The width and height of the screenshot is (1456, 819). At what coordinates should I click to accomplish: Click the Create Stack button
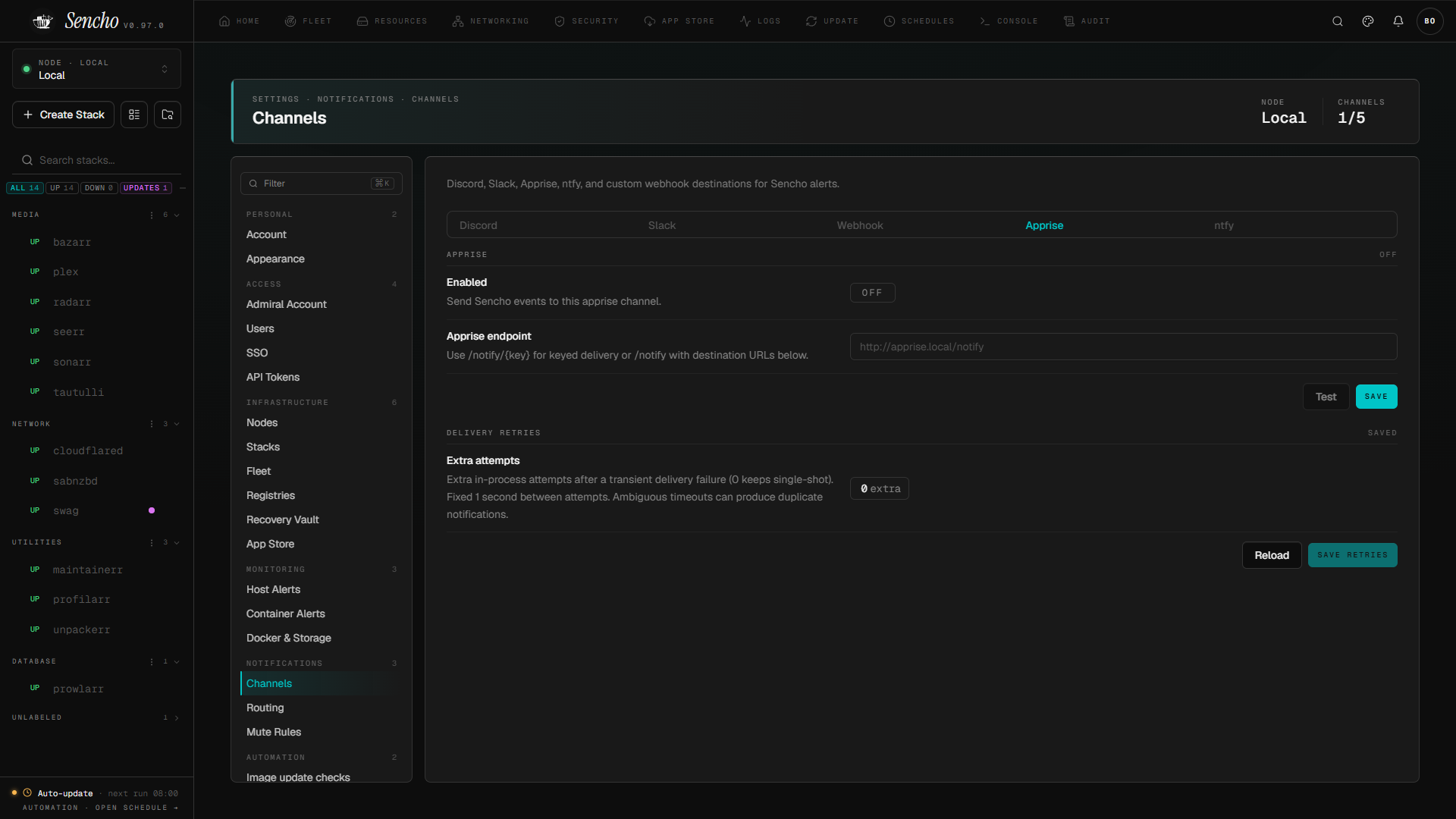pos(64,115)
